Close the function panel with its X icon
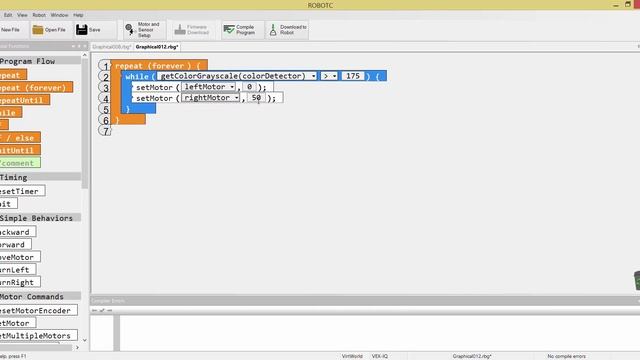 [84, 46]
